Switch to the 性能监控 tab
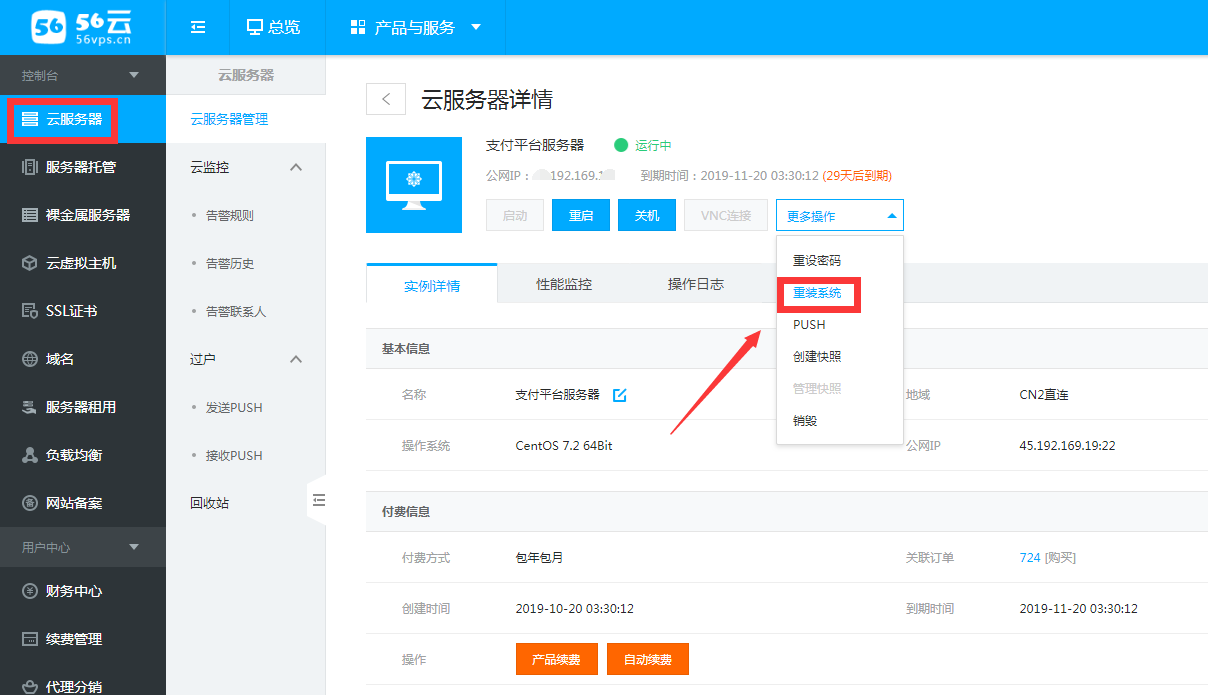Screen dimensions: 1208x695 [x=564, y=285]
